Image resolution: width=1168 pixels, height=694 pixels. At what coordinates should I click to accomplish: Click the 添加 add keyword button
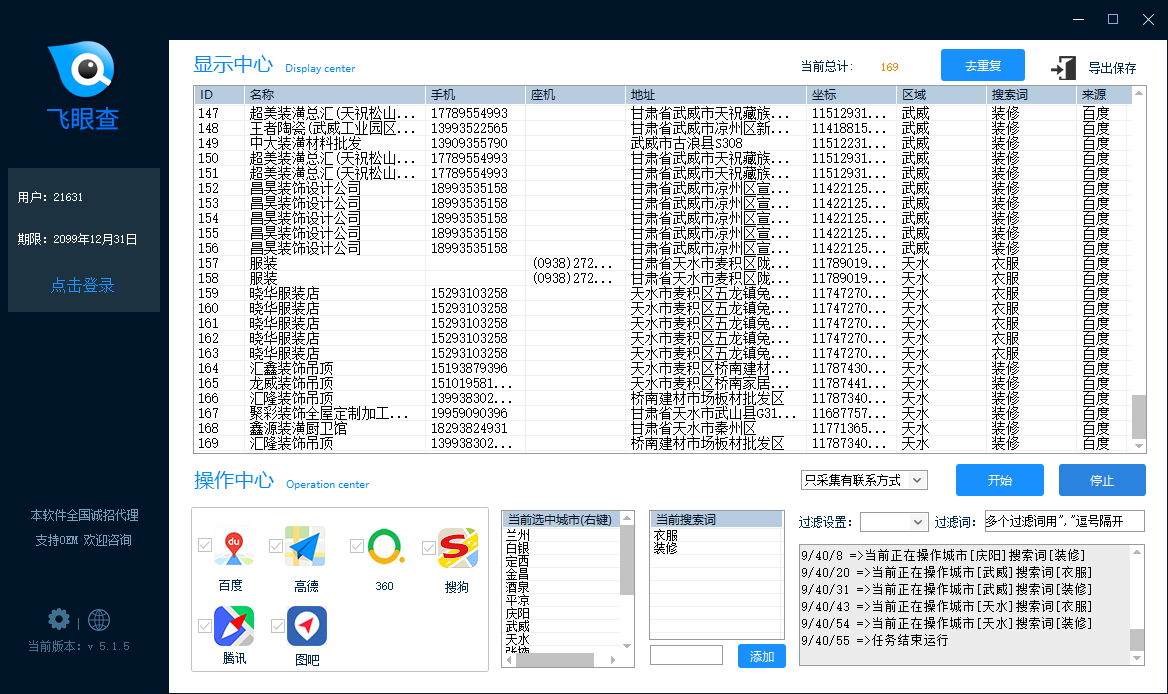click(761, 656)
